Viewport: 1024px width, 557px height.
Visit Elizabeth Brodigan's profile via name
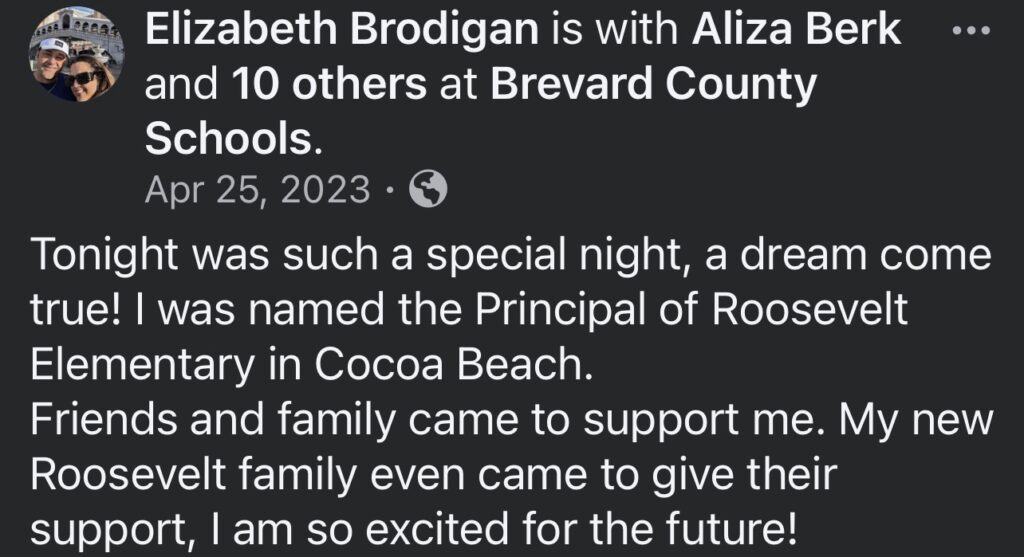point(343,32)
